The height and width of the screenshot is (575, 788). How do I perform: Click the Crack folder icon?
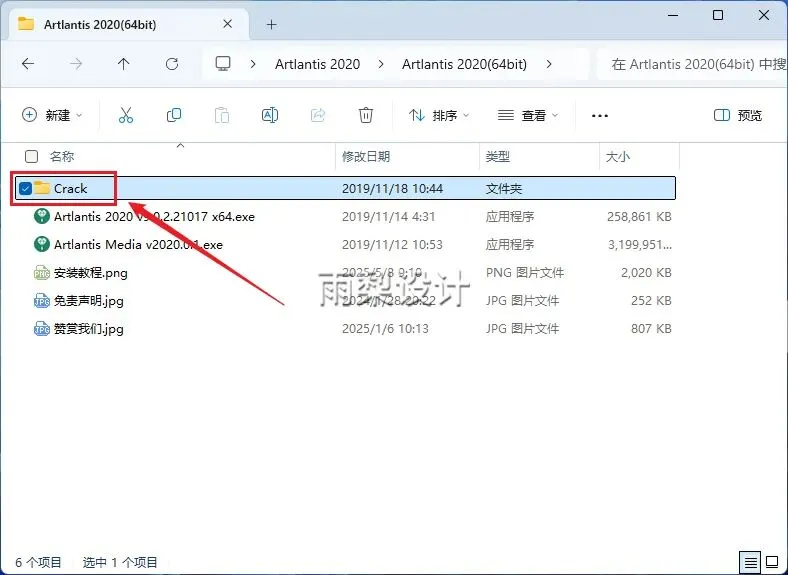tap(42, 188)
